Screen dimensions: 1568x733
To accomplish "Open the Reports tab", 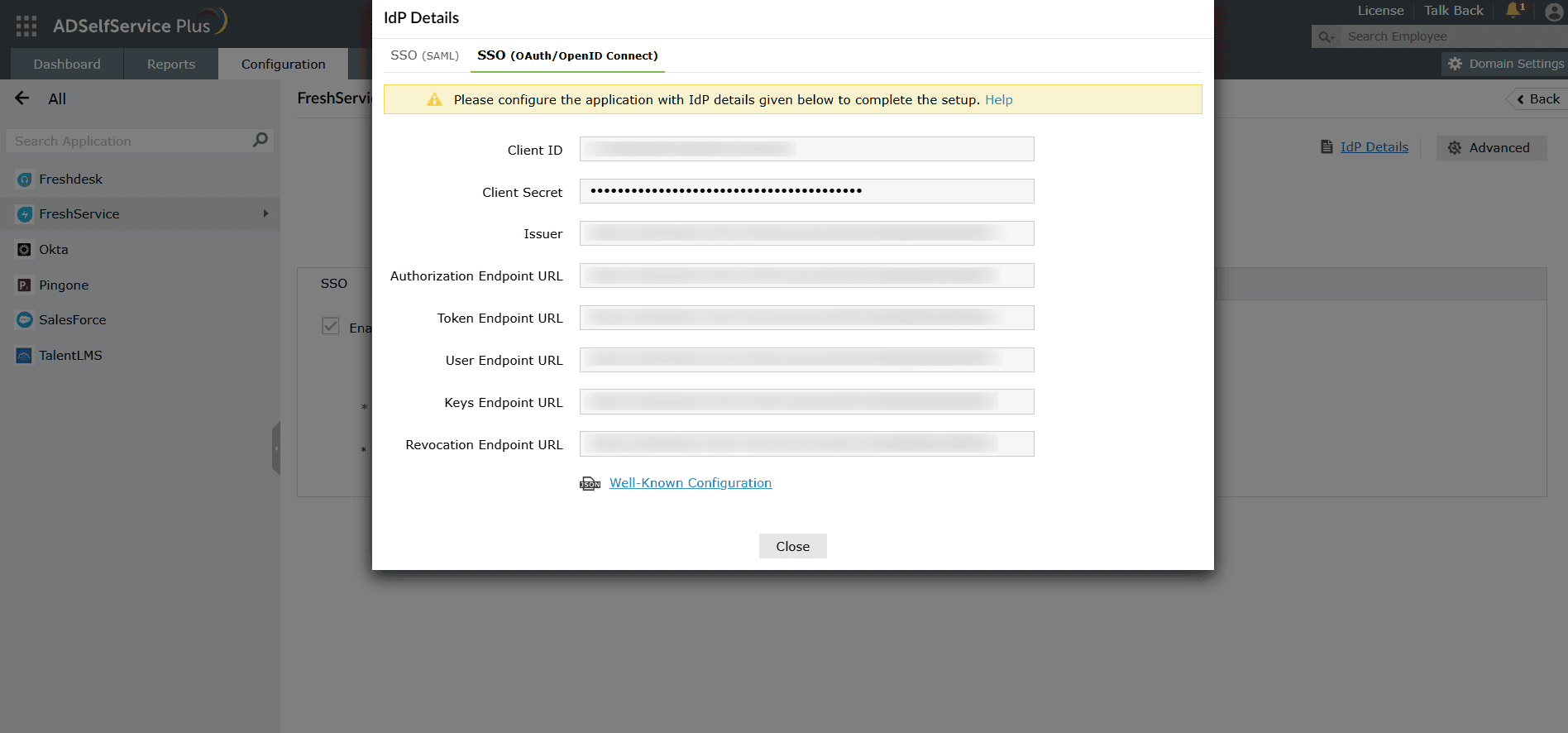I will click(171, 64).
